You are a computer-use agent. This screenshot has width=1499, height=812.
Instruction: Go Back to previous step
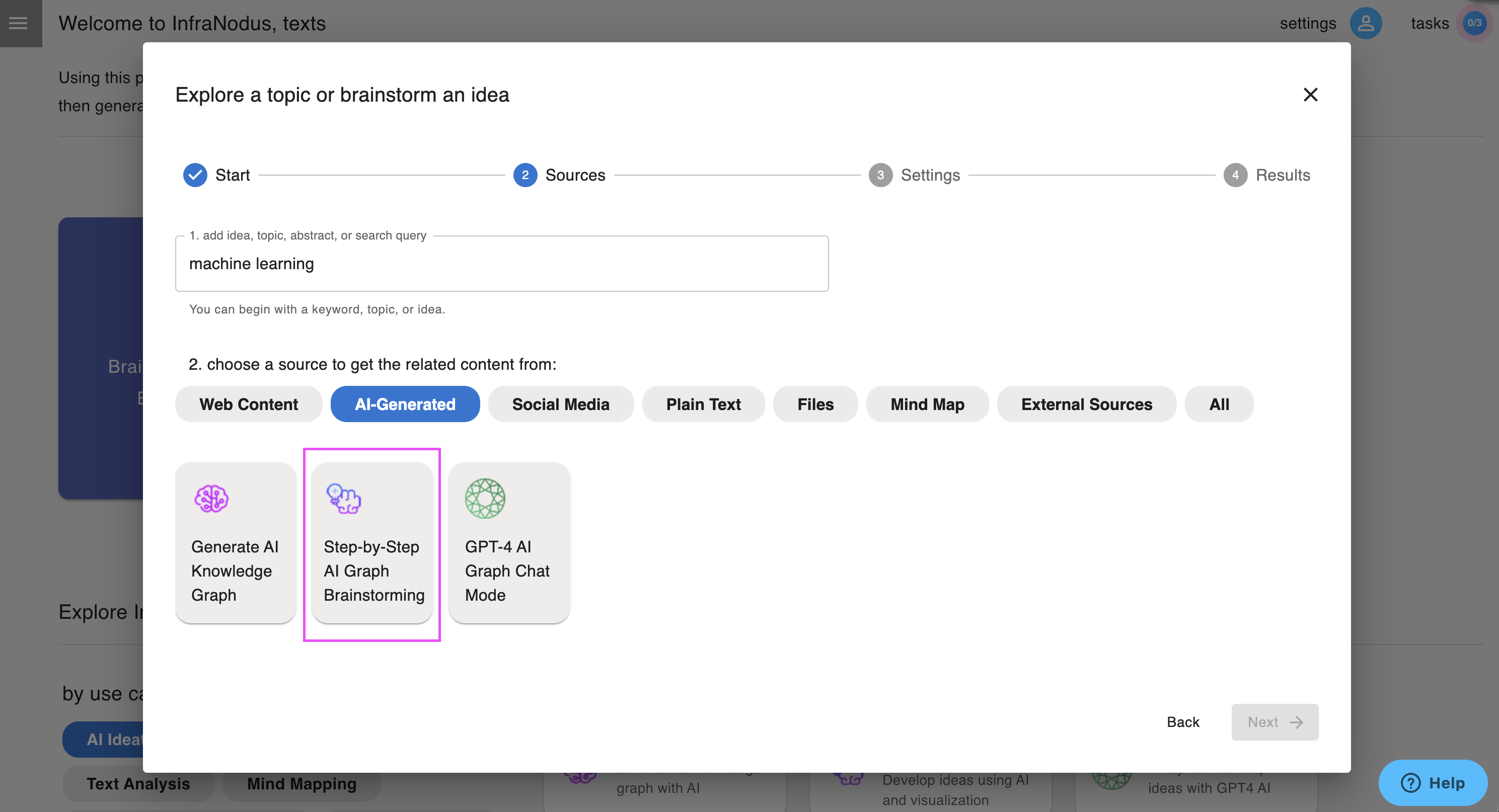click(x=1182, y=722)
